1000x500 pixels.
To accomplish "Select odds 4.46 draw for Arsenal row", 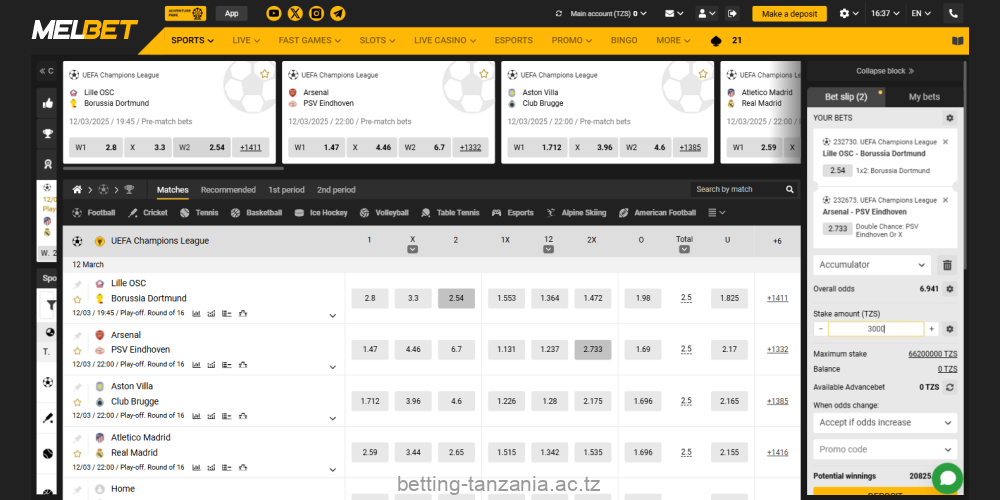I will click(413, 349).
